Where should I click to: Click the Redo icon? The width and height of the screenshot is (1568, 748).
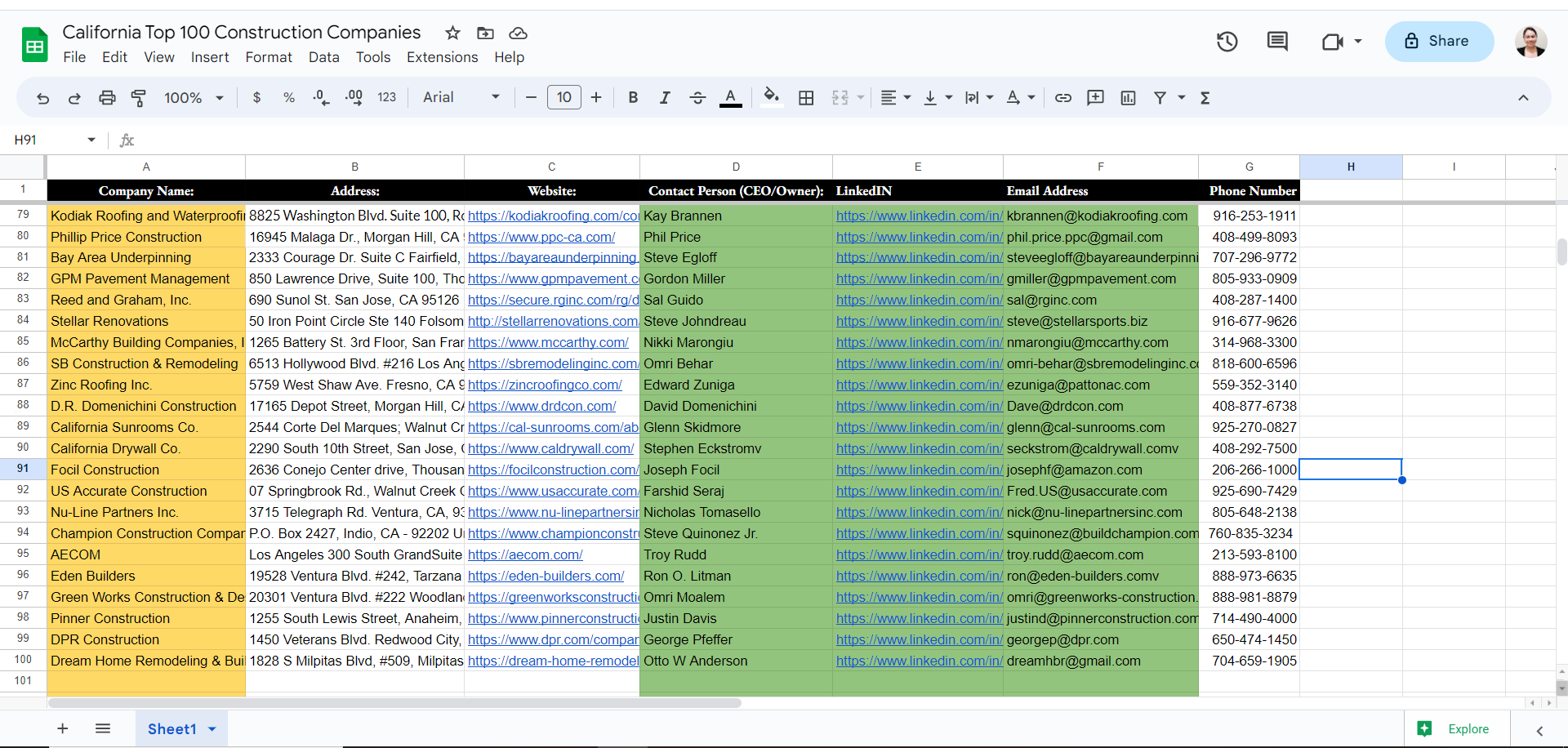(x=74, y=98)
